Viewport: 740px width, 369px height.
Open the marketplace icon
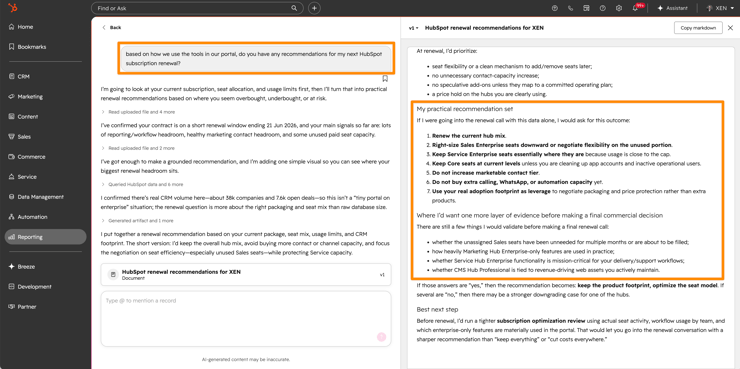point(587,8)
